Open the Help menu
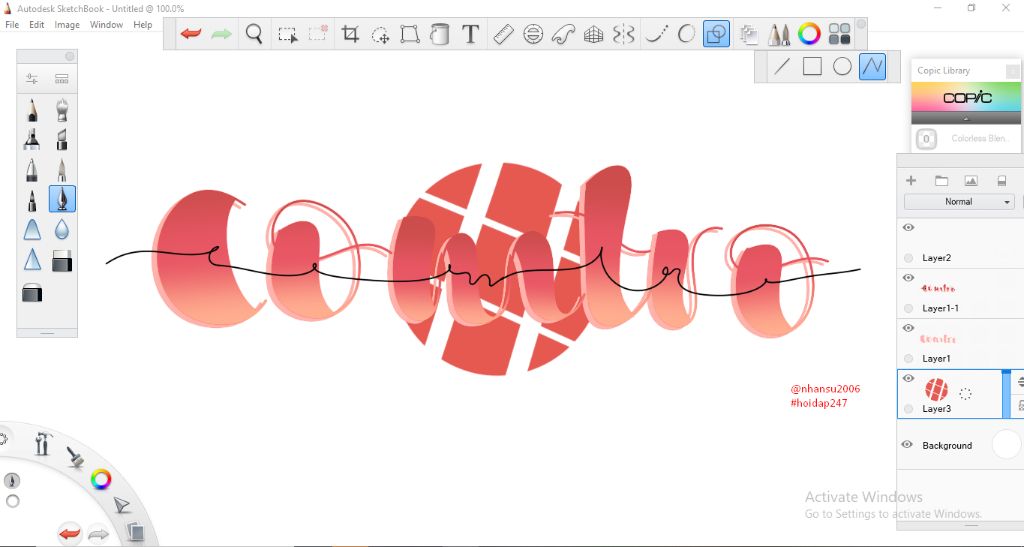 click(143, 25)
